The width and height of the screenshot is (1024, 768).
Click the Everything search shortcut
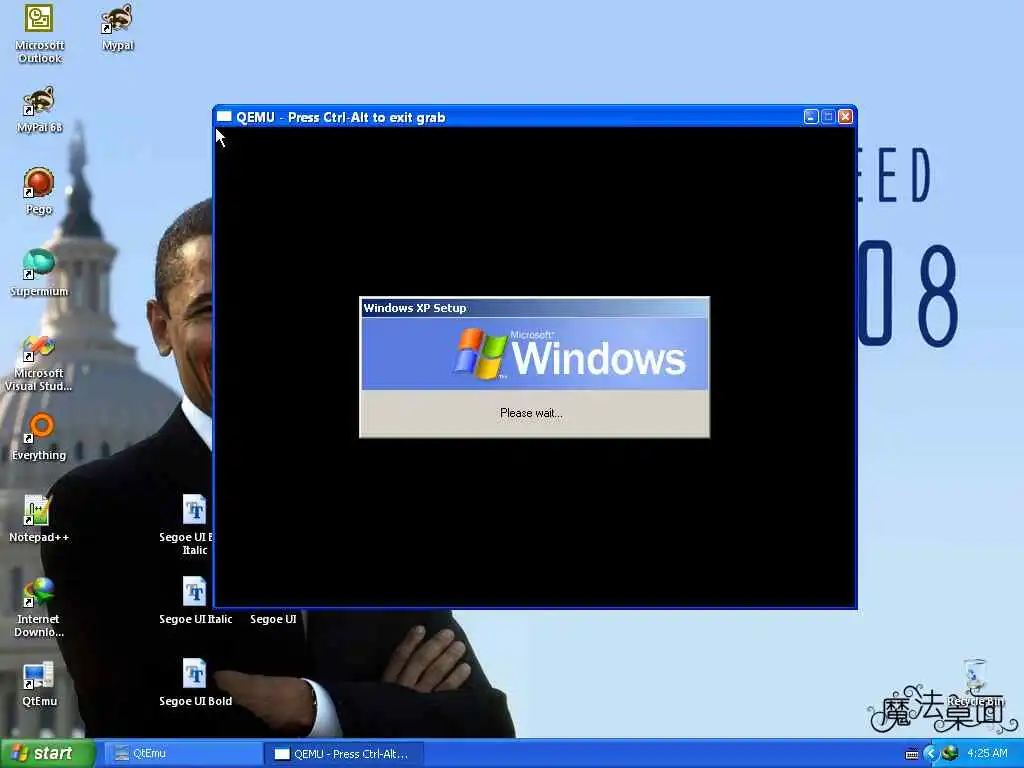[x=39, y=437]
